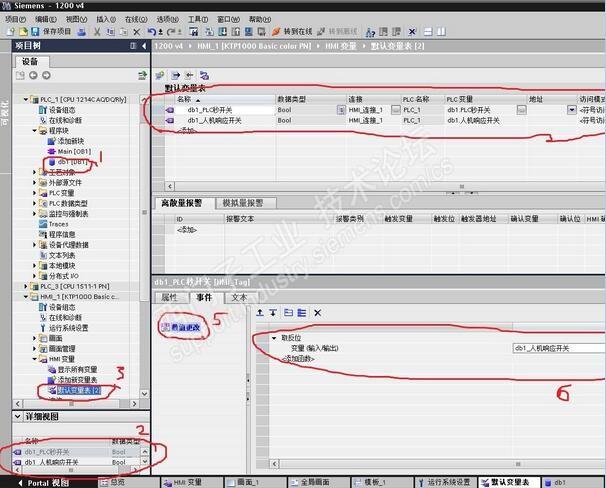Open the address dropdown for db1_PLC秒开关

[x=572, y=110]
